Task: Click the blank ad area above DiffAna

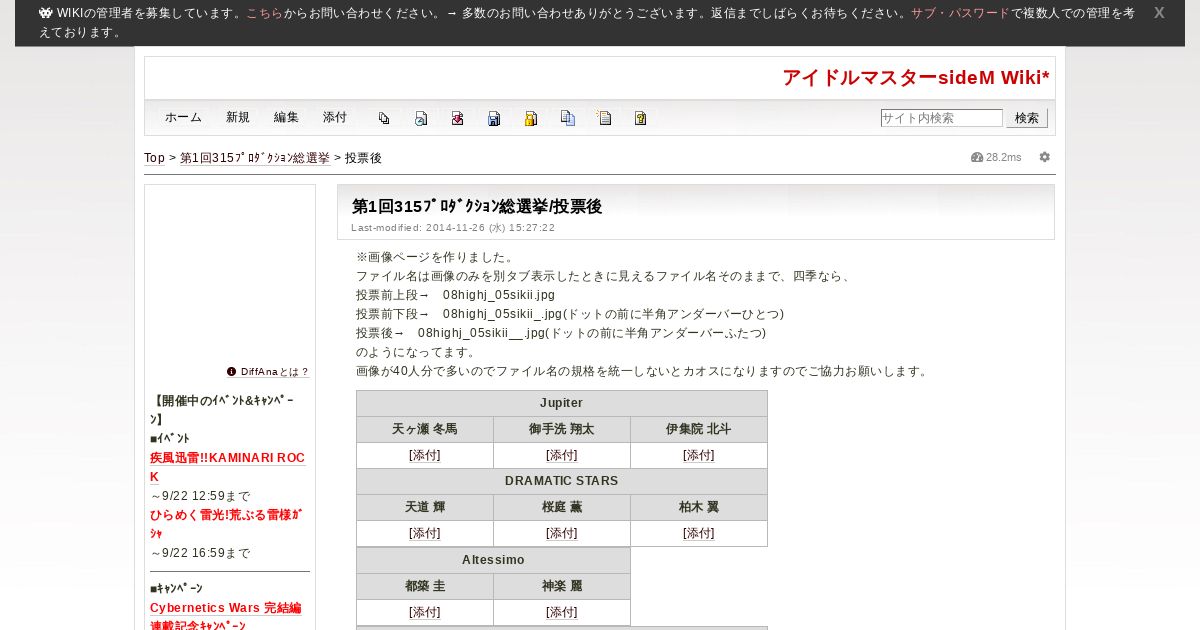Action: [x=230, y=275]
